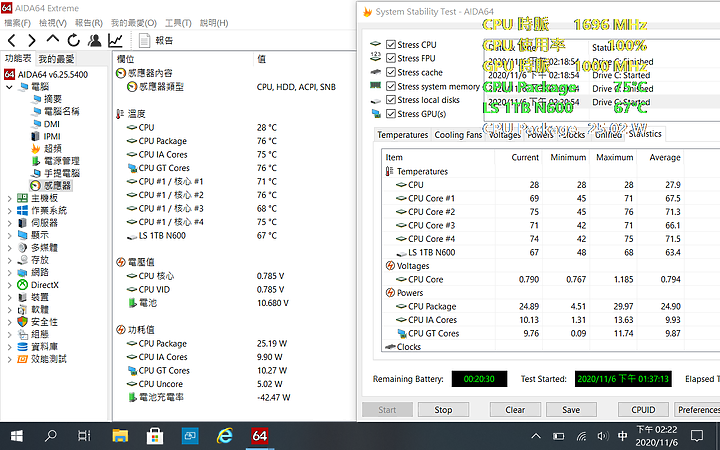Toggle the Stress FPU checkbox

pos(391,58)
